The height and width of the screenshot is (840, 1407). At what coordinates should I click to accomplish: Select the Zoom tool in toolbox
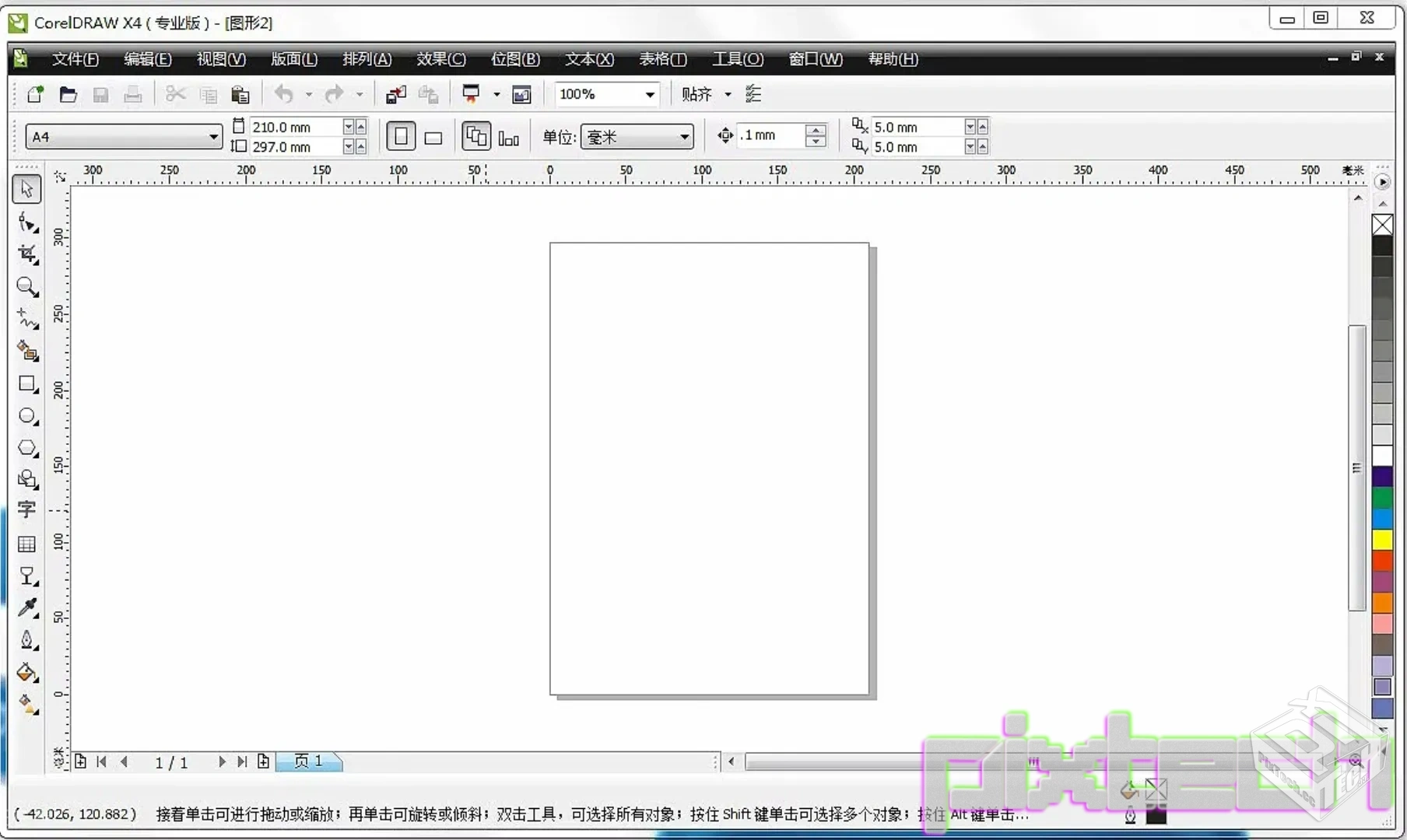(x=27, y=287)
